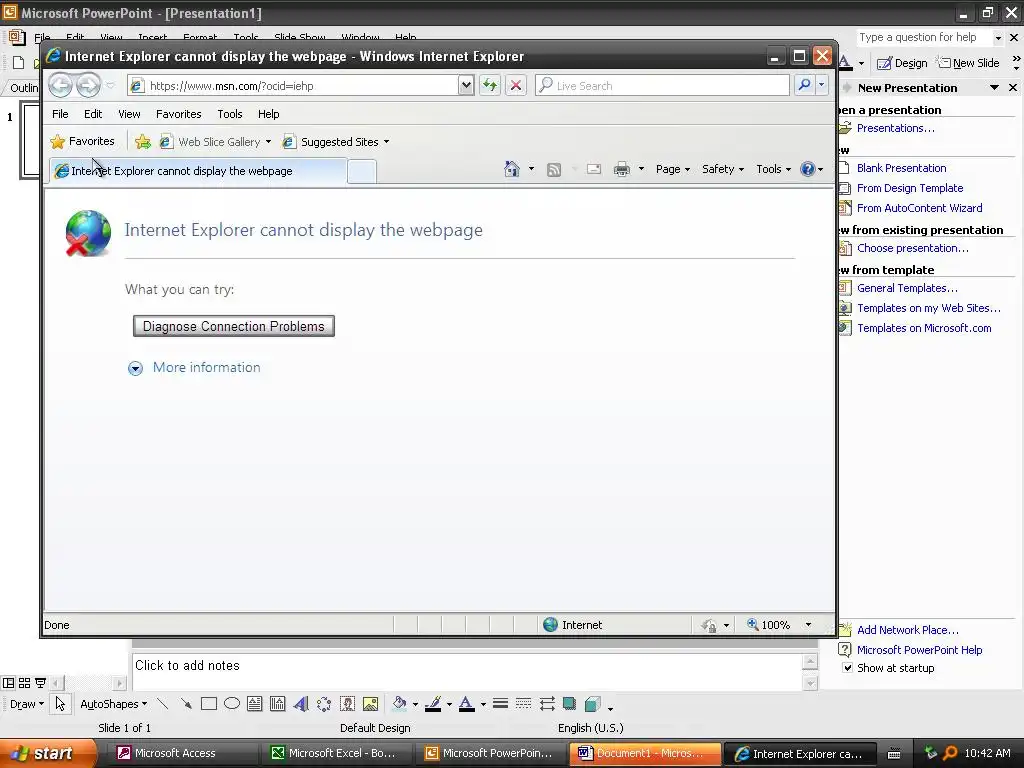Open the Suggested Sites dropdown

coord(387,142)
